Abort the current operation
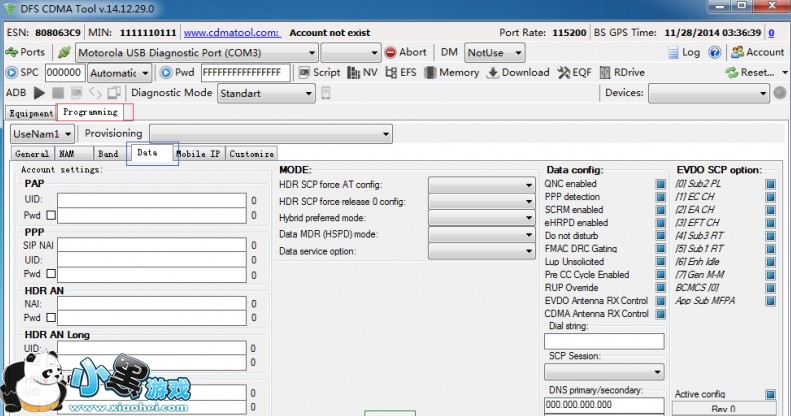791x416 pixels. click(x=405, y=52)
